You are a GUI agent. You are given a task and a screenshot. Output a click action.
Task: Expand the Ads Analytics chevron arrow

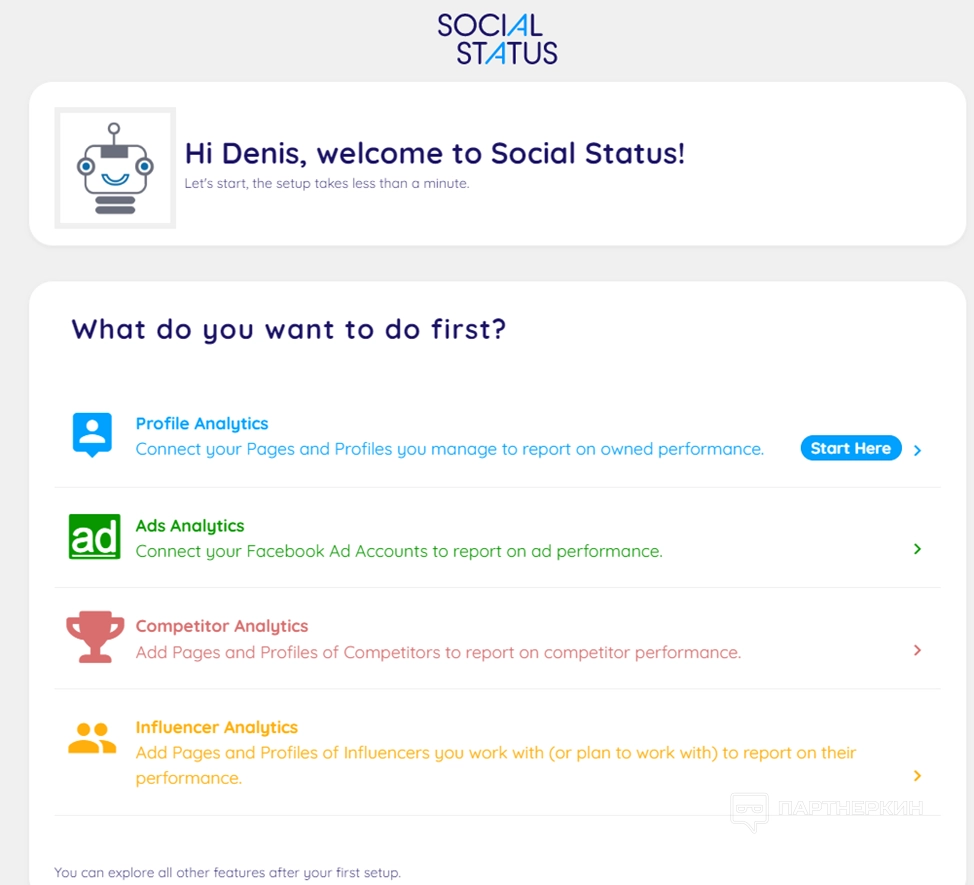(x=917, y=549)
